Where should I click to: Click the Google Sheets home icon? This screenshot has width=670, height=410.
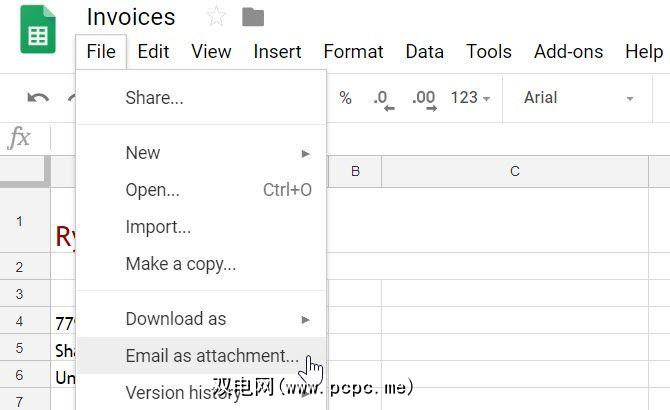(x=39, y=37)
